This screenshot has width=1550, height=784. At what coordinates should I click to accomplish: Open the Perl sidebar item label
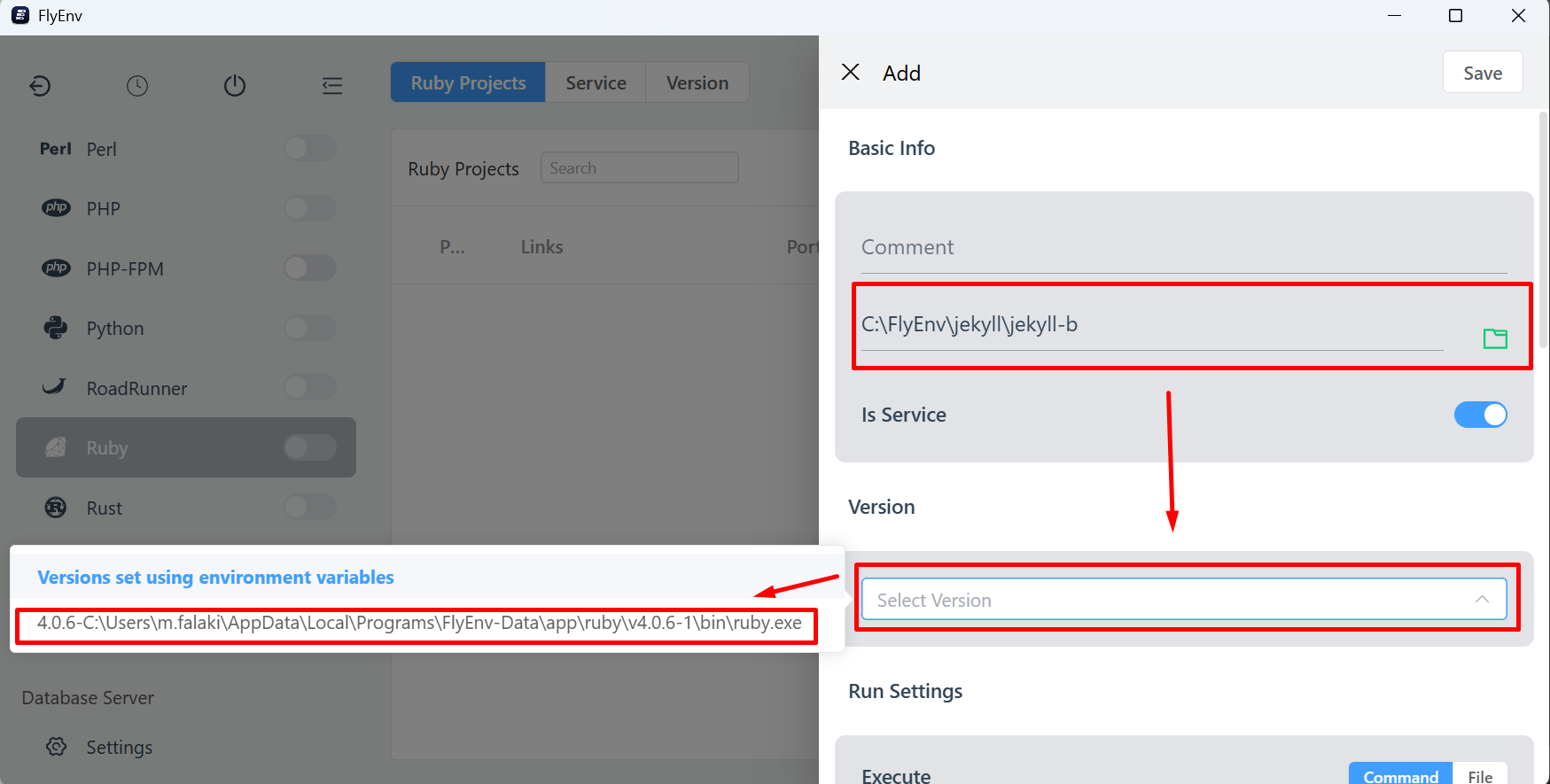tap(101, 149)
